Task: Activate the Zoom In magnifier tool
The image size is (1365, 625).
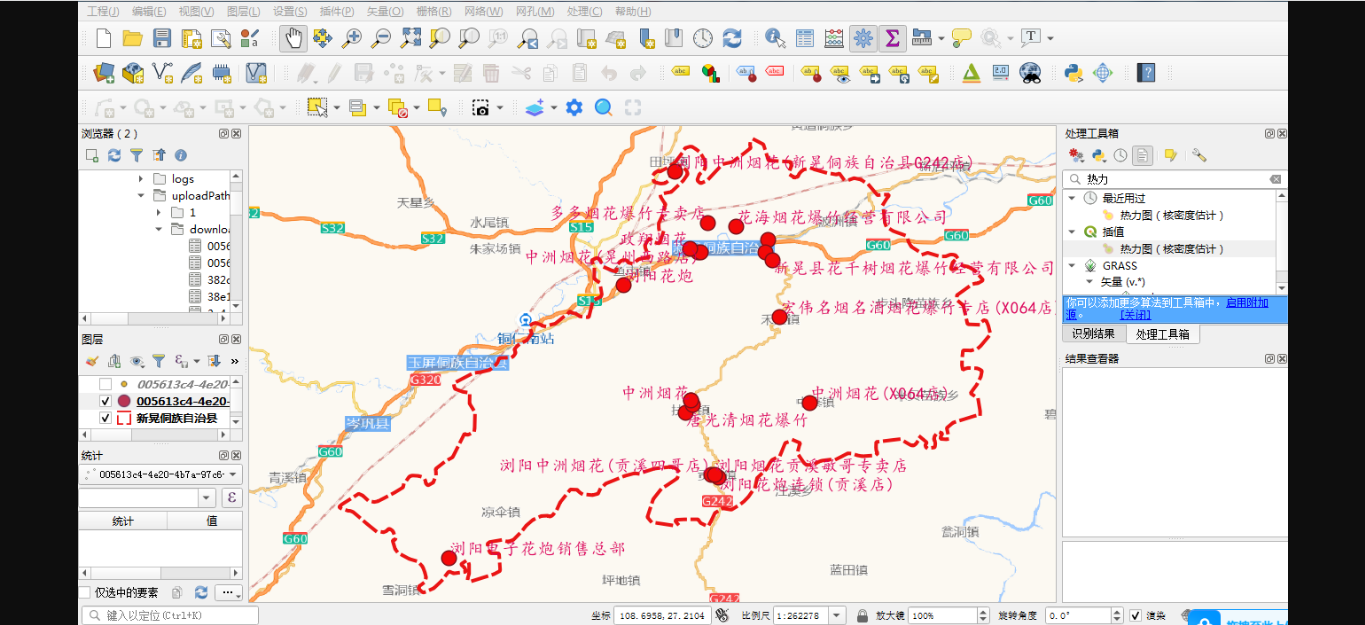Action: [x=352, y=39]
